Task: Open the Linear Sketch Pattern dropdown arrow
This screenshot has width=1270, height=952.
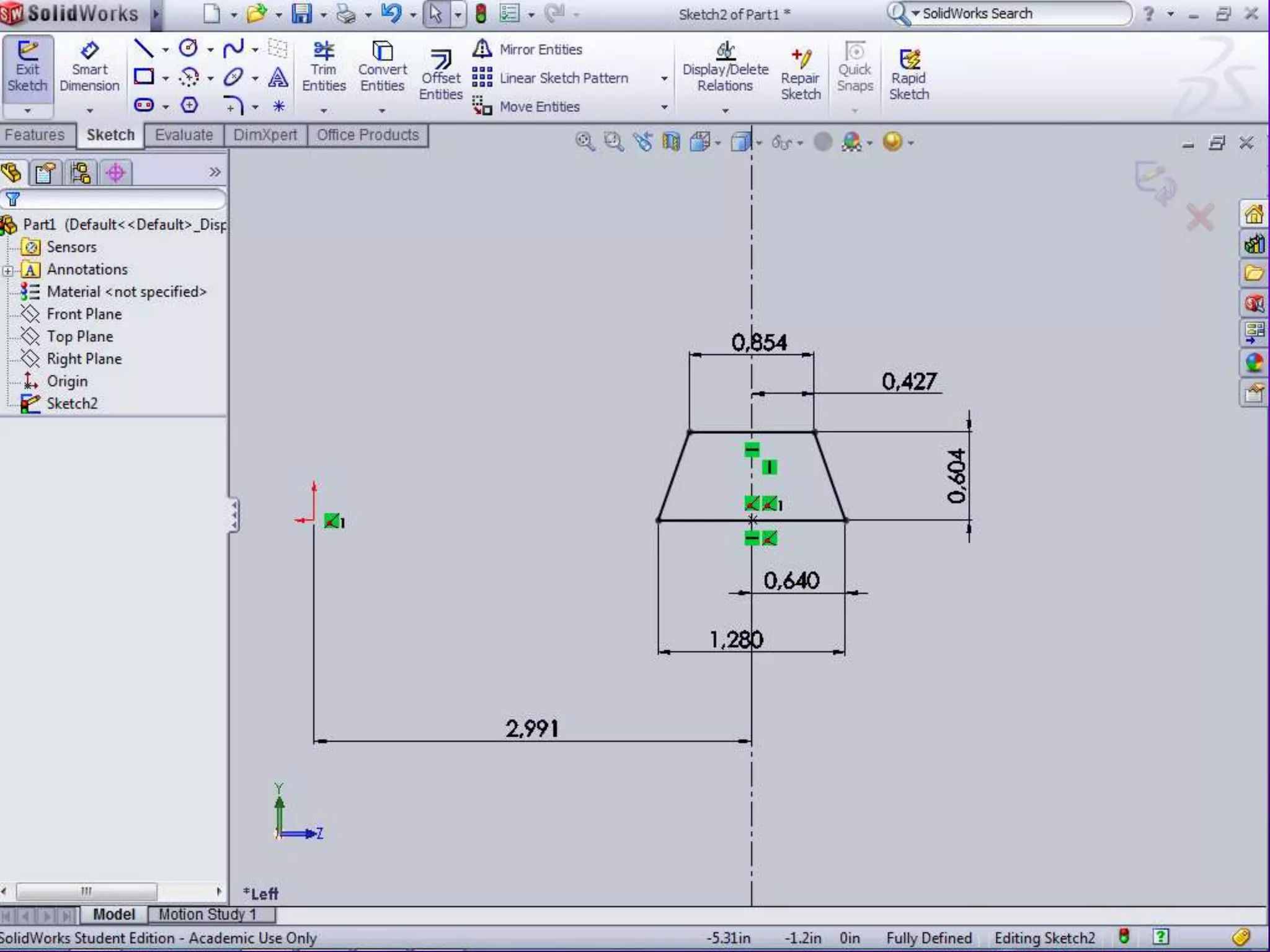Action: tap(664, 79)
